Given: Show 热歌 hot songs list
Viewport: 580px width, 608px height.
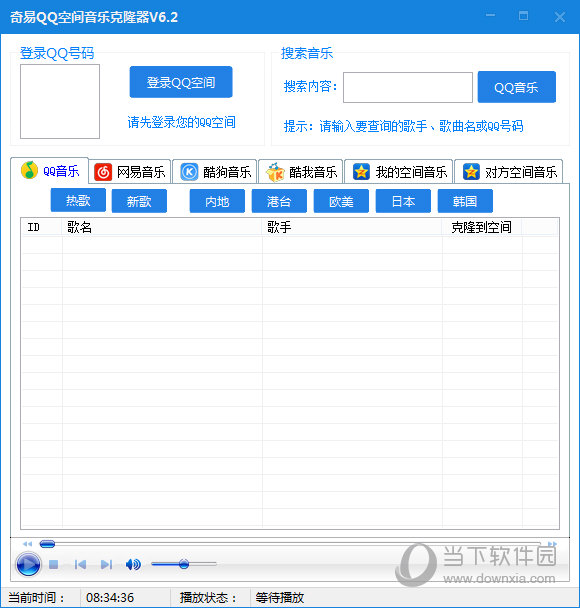Looking at the screenshot, I should coord(78,200).
